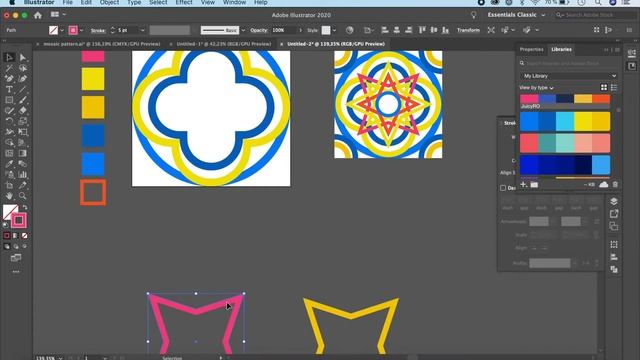640x360 pixels.
Task: Select the Scale tool
Action: click(x=23, y=121)
